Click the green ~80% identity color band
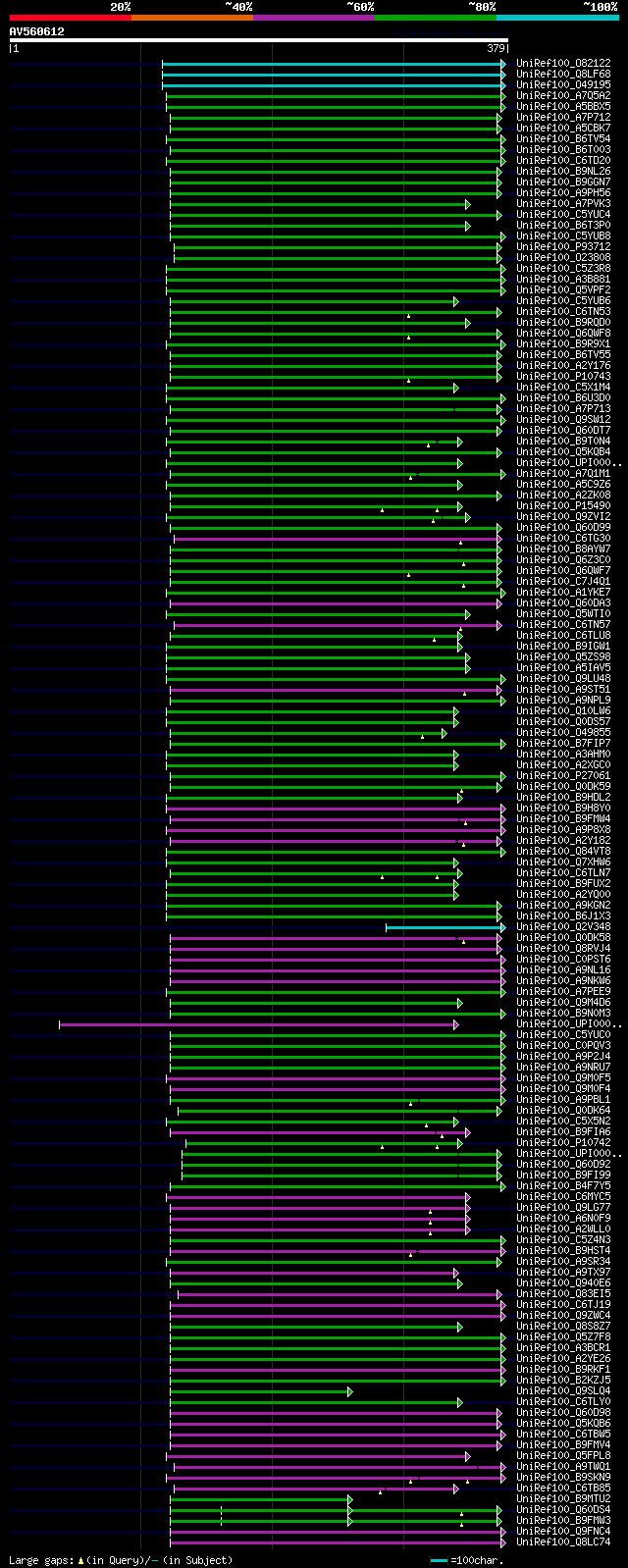628x1568 pixels. pyautogui.click(x=436, y=18)
